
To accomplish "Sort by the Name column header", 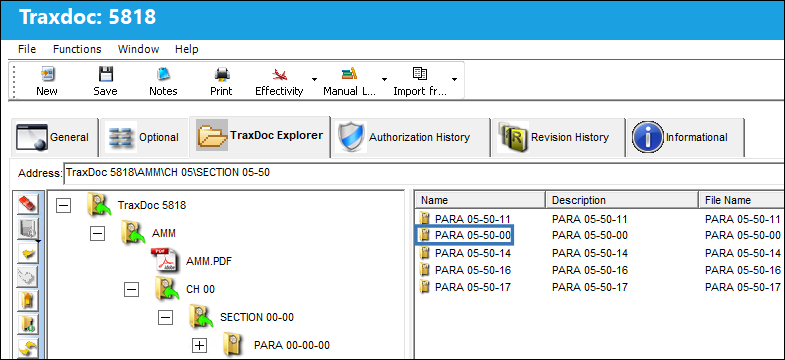I will 480,200.
